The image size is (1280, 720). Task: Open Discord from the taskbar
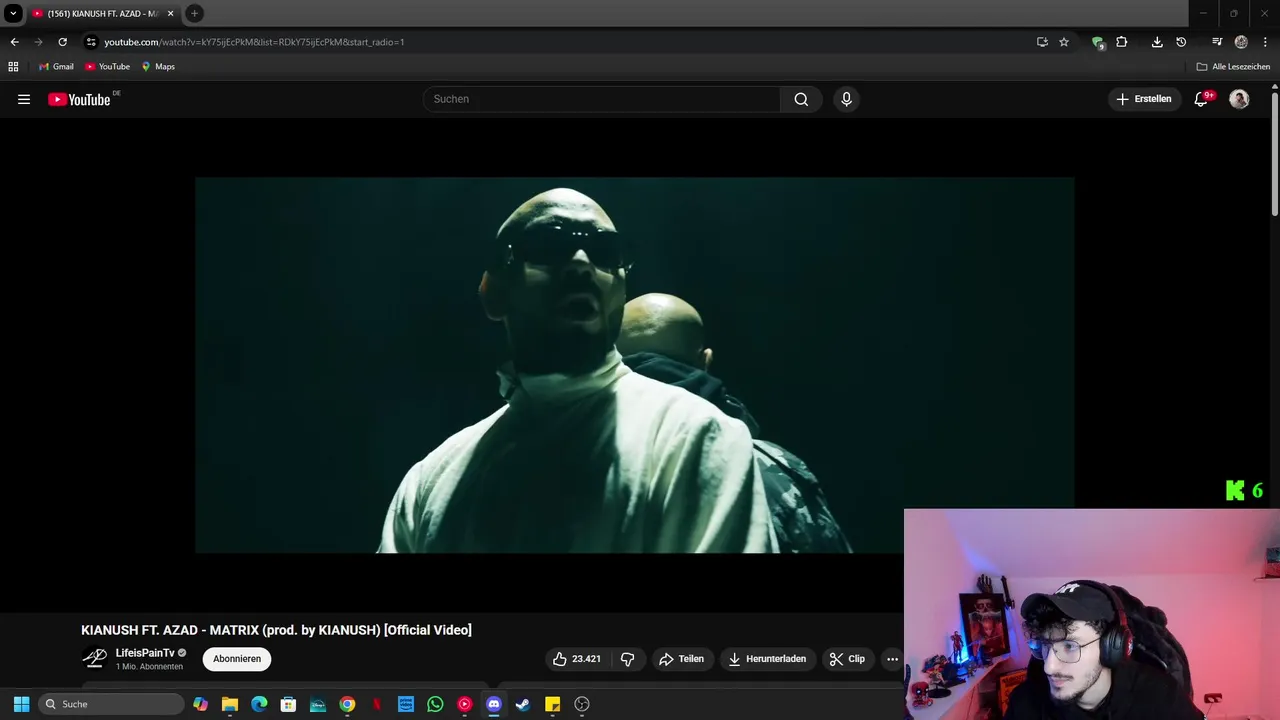tap(493, 704)
